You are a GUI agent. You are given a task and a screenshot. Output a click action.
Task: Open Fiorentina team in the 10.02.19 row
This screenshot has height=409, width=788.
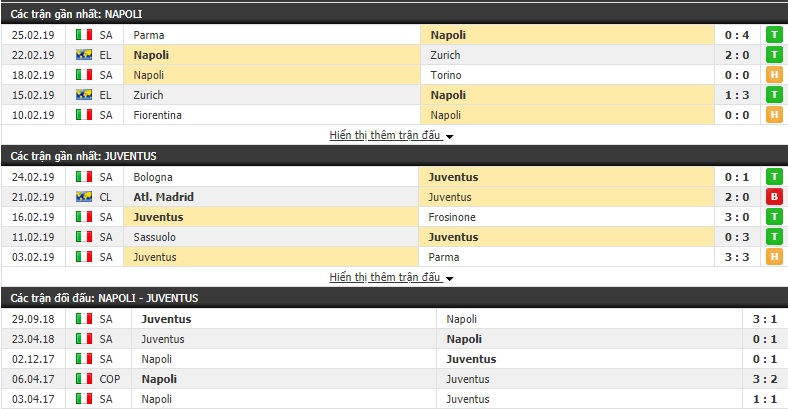[x=157, y=116]
